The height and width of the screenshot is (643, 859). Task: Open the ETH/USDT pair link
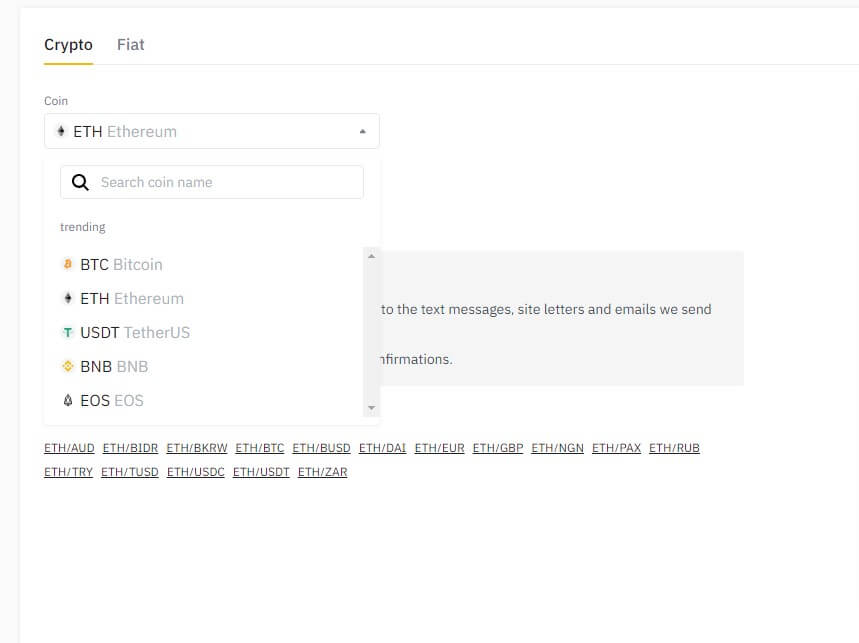pyautogui.click(x=261, y=472)
